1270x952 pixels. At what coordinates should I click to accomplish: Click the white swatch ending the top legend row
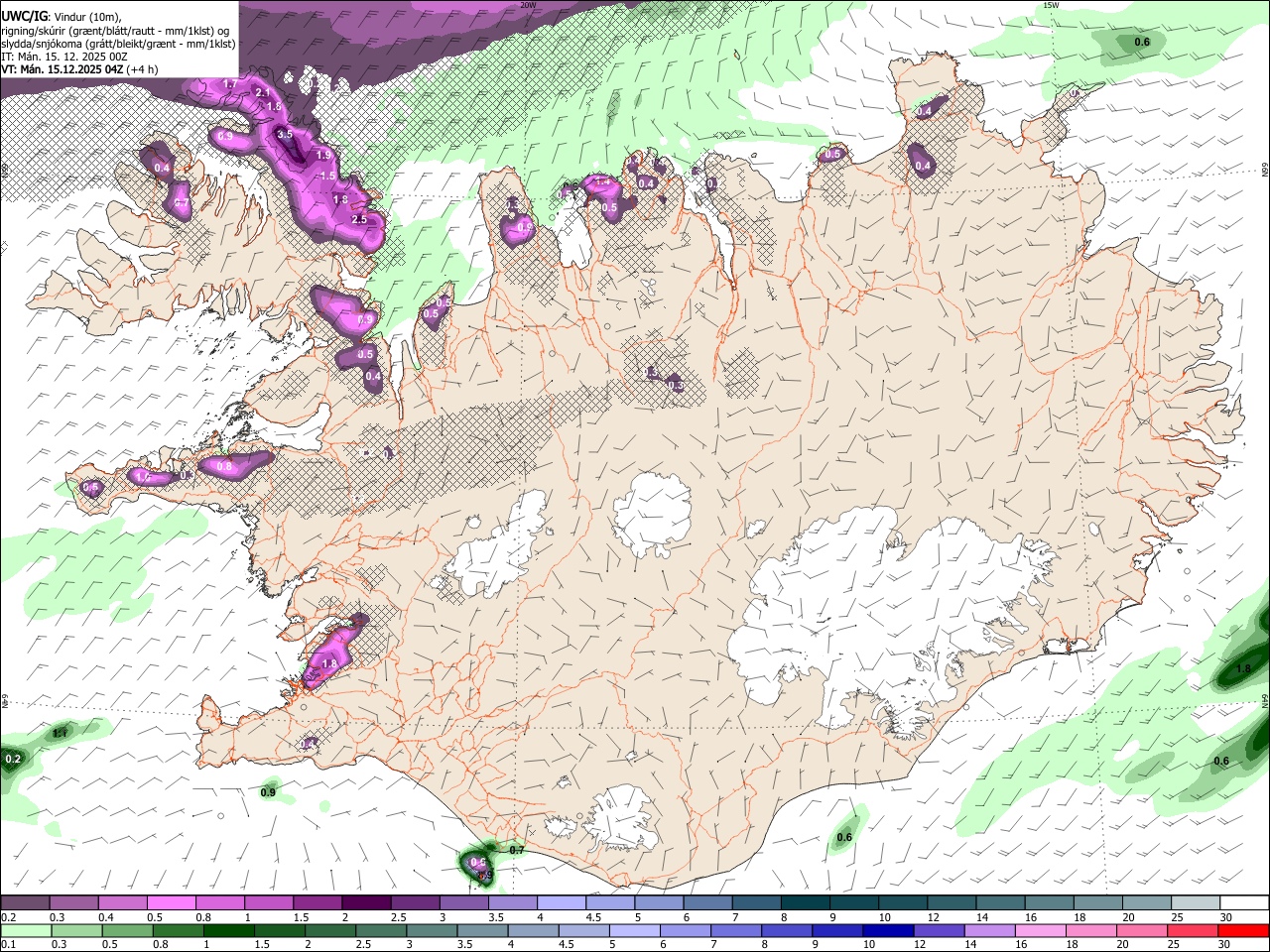click(1245, 903)
